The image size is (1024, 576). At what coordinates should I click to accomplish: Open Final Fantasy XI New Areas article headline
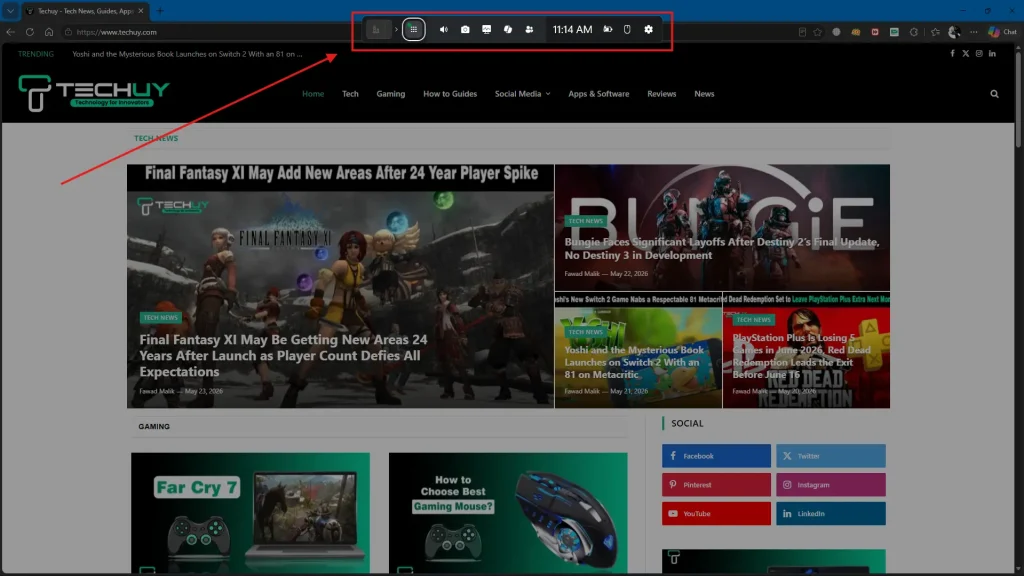coord(283,355)
